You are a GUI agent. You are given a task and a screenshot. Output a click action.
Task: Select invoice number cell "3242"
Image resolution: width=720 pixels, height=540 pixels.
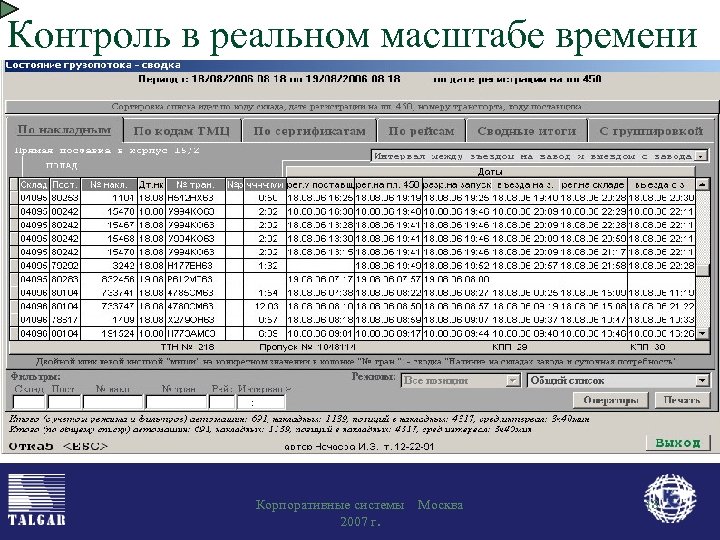[109, 265]
